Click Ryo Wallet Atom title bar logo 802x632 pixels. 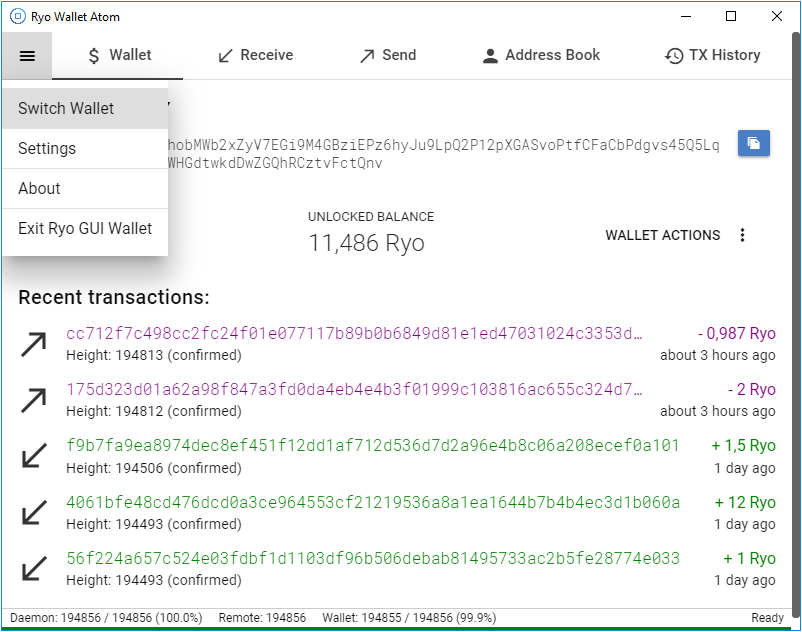17,16
